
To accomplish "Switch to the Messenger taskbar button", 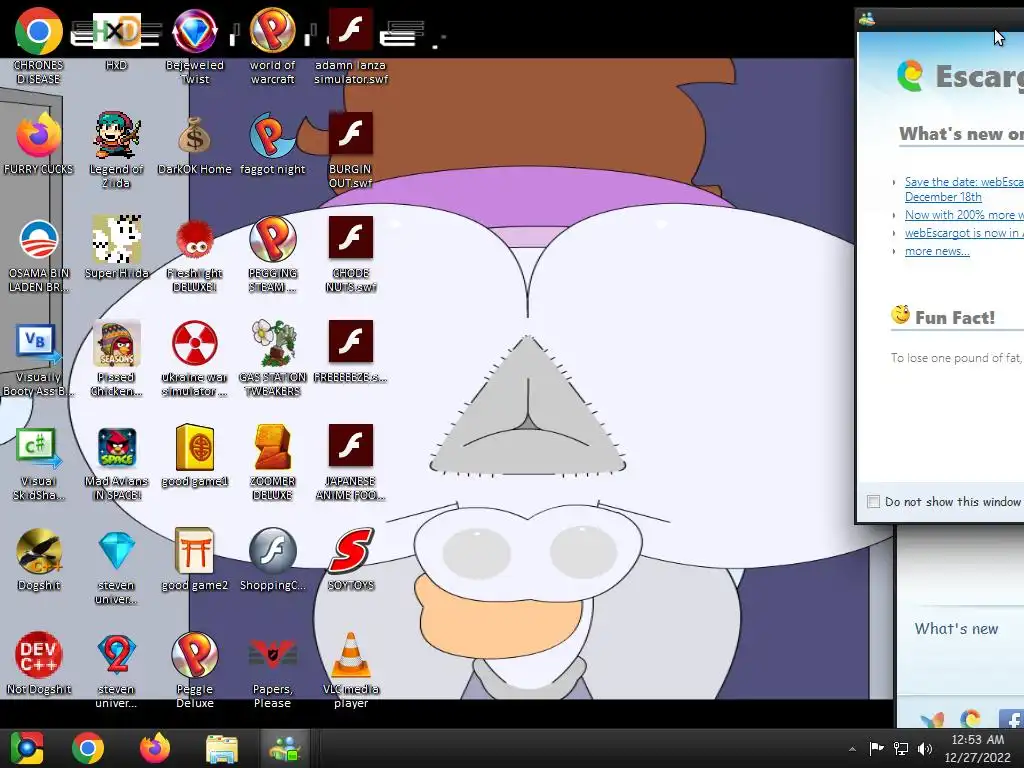I will pos(285,748).
